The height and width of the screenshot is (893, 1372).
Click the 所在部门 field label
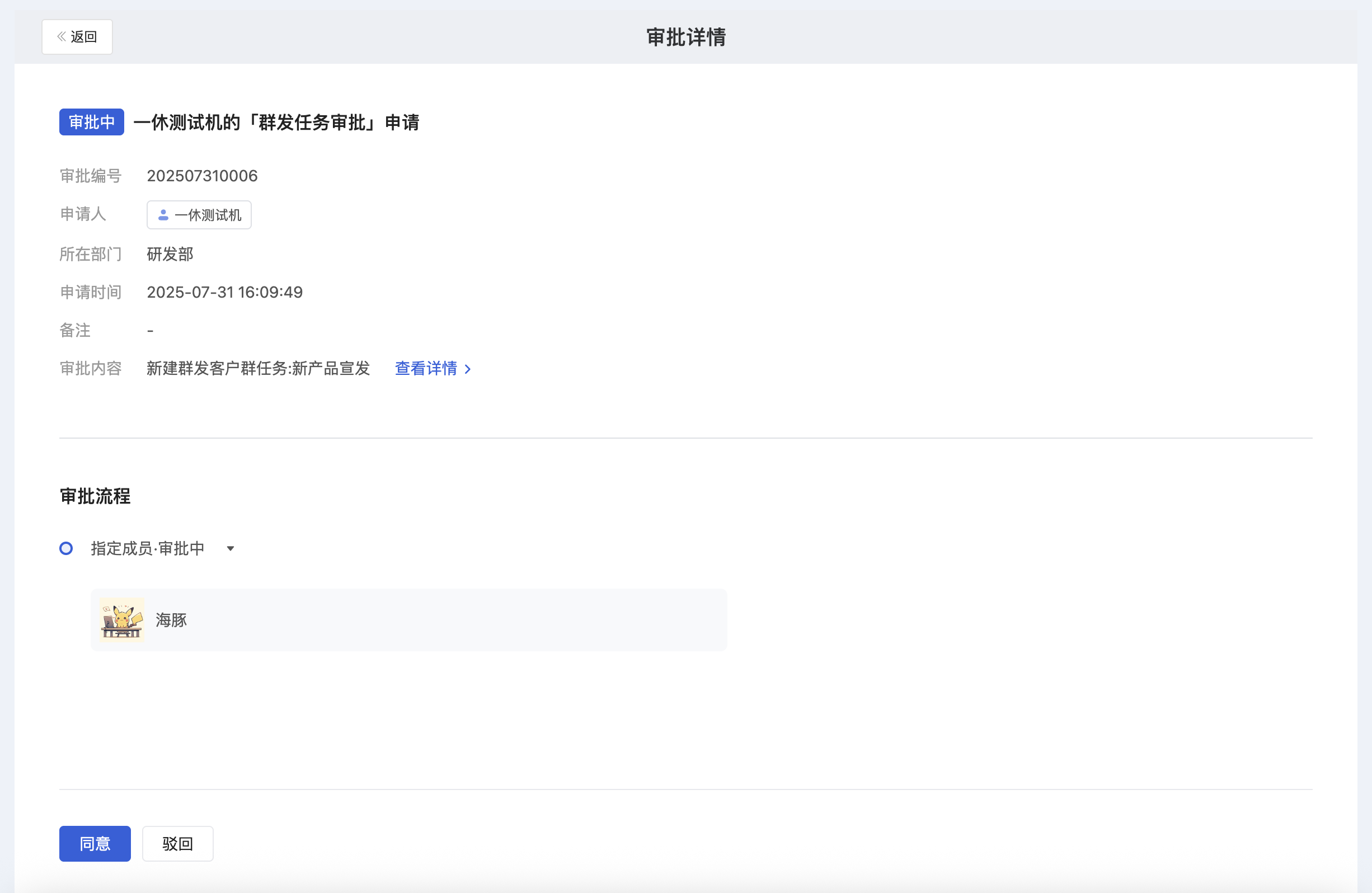click(x=91, y=254)
